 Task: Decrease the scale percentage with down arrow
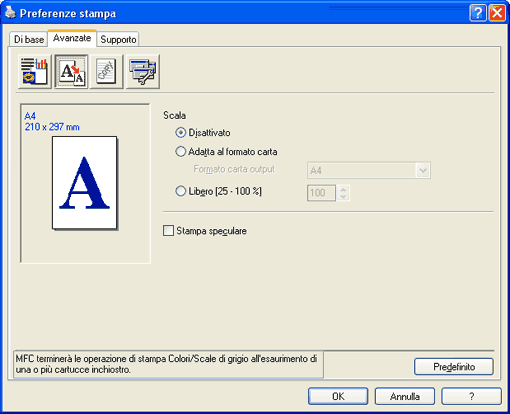point(343,197)
